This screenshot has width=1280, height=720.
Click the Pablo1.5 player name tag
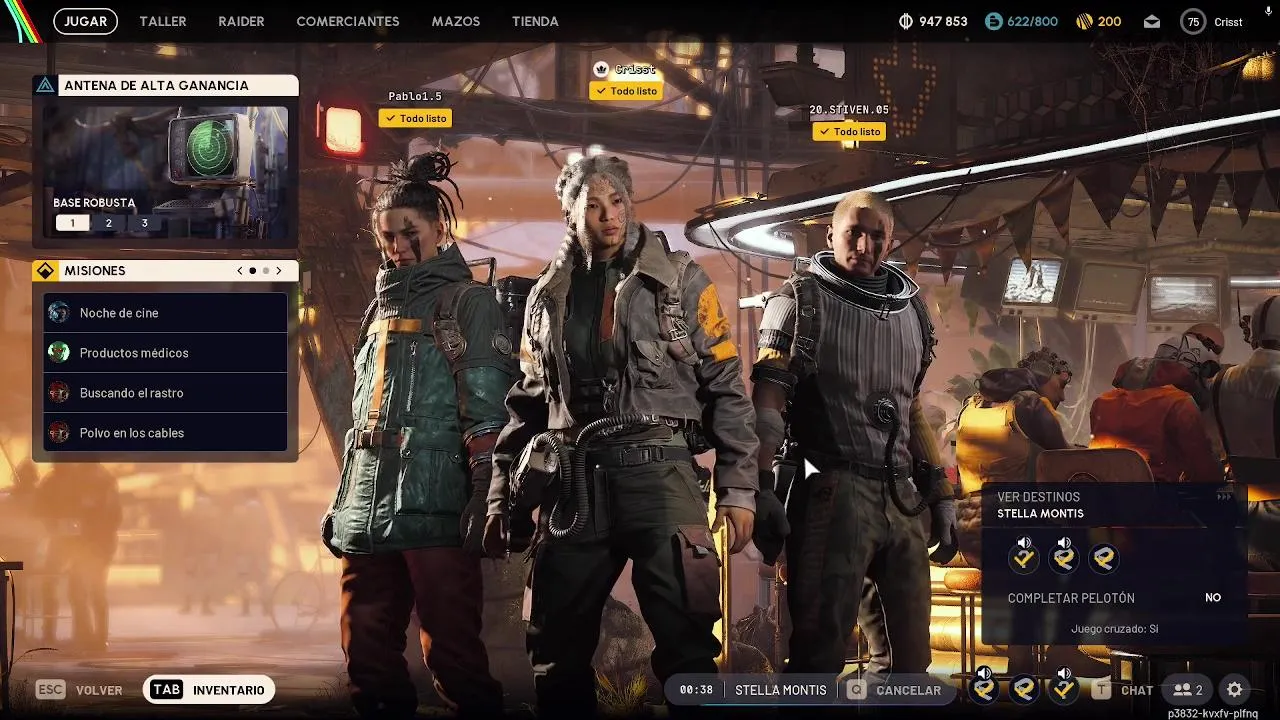click(x=415, y=97)
